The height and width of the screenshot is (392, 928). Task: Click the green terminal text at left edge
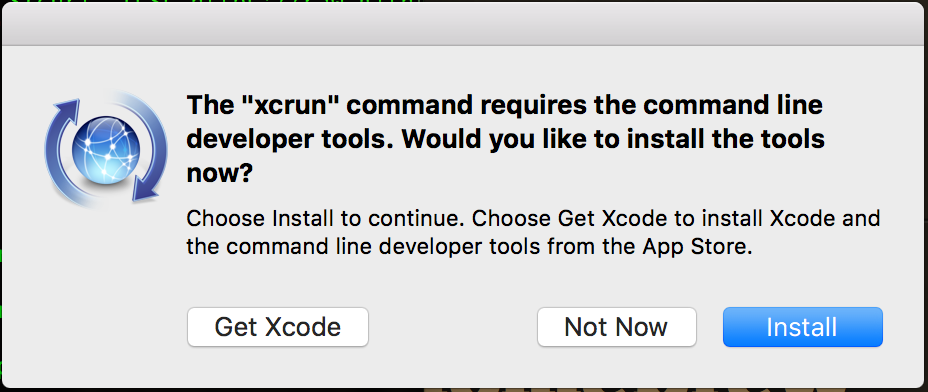pos(1,284)
